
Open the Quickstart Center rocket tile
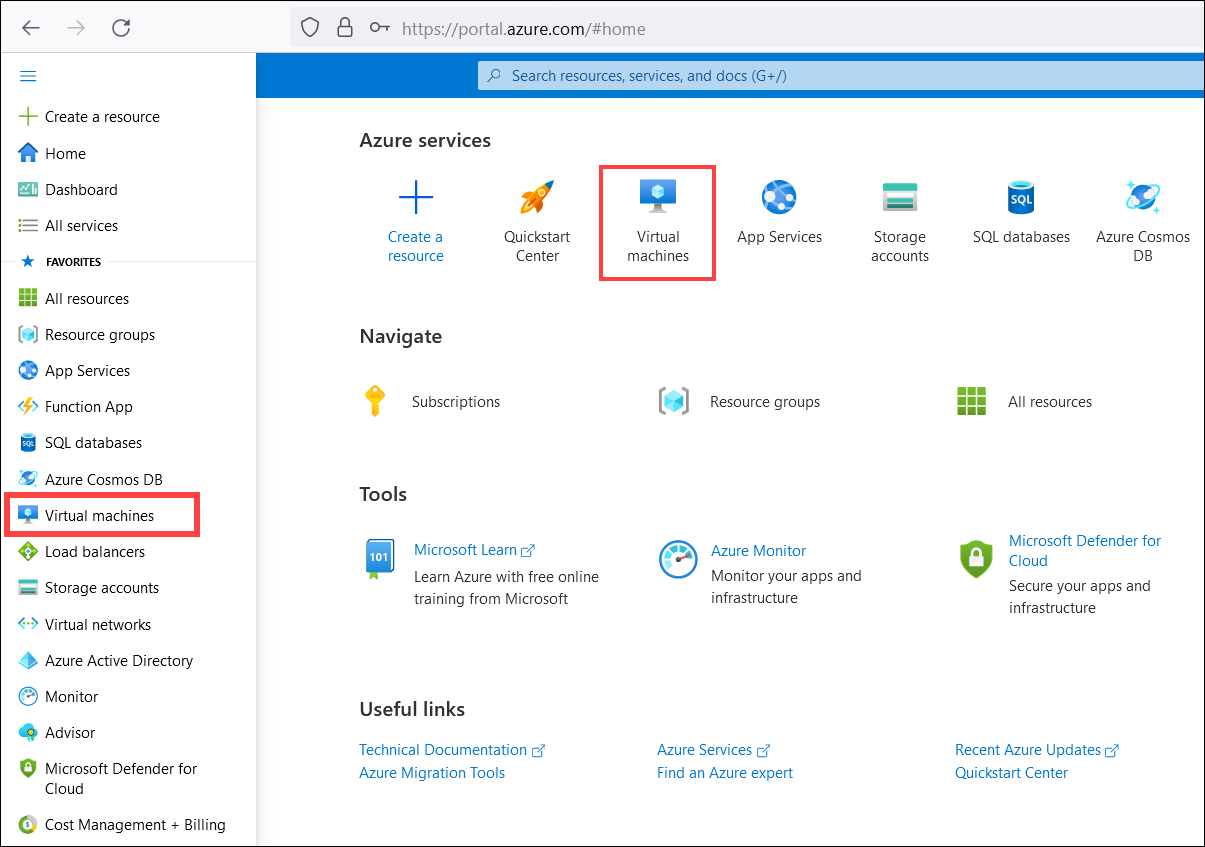point(537,221)
